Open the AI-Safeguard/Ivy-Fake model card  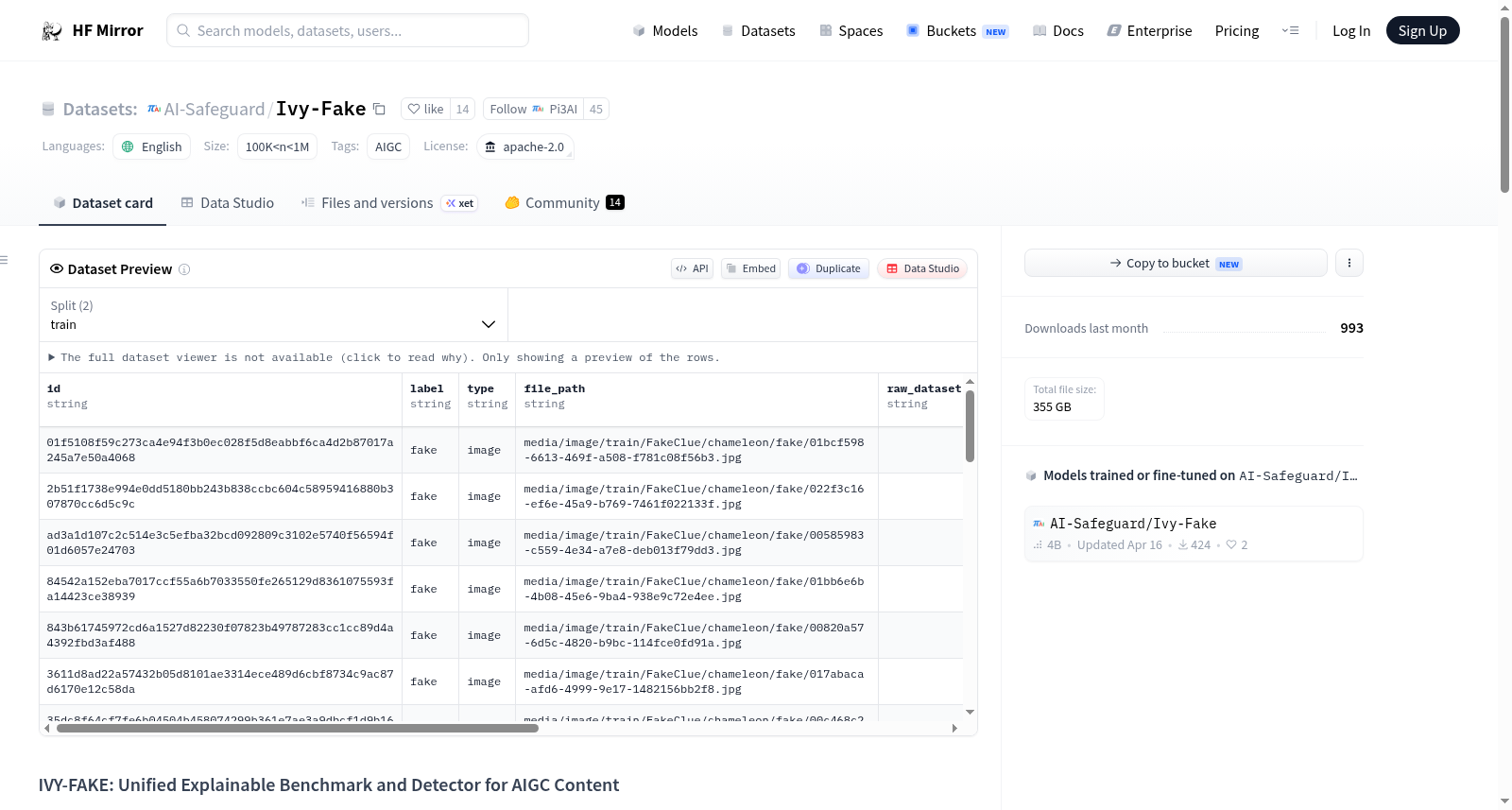click(x=1194, y=534)
